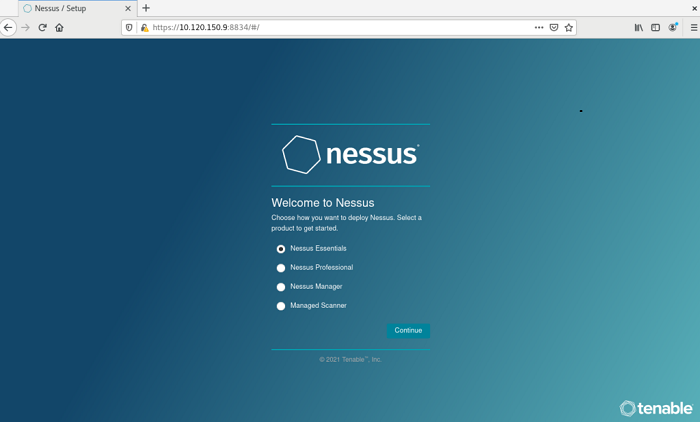The height and width of the screenshot is (422, 700).
Task: Select the Nessus Manager radio button
Action: pyautogui.click(x=281, y=287)
